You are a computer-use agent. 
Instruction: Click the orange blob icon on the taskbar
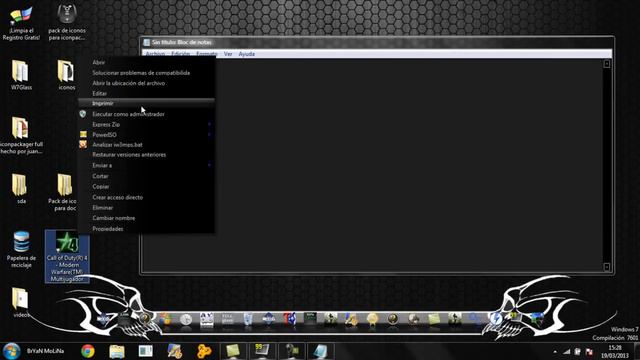point(204,351)
